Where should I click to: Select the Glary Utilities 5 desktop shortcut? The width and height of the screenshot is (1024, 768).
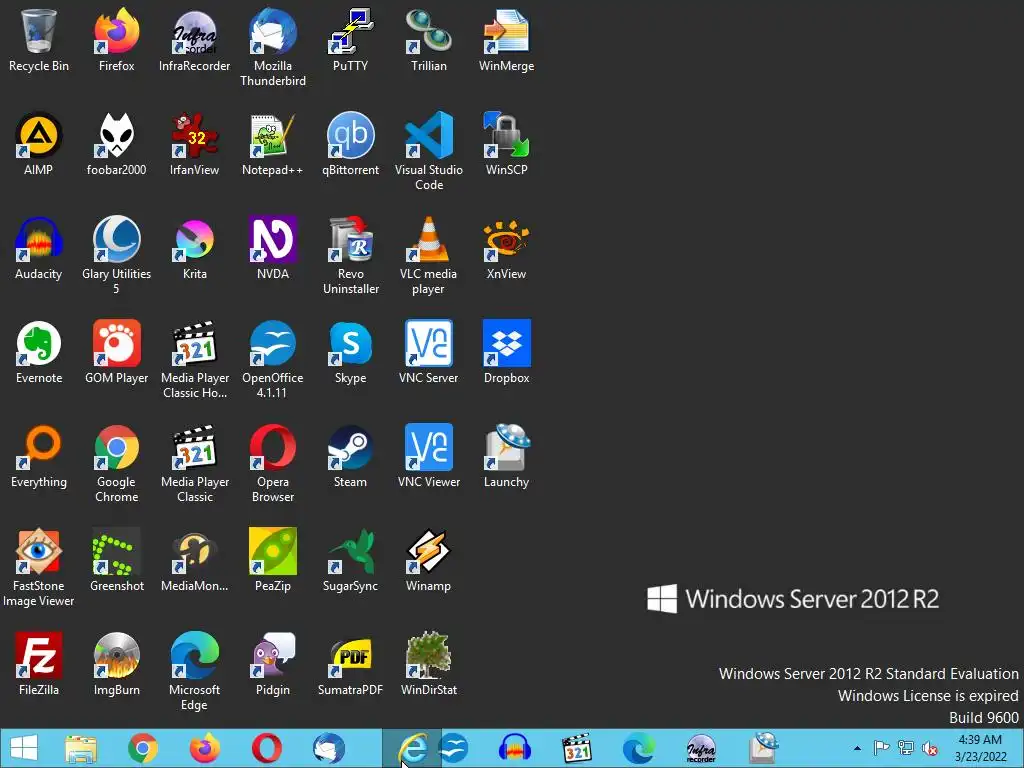click(116, 255)
